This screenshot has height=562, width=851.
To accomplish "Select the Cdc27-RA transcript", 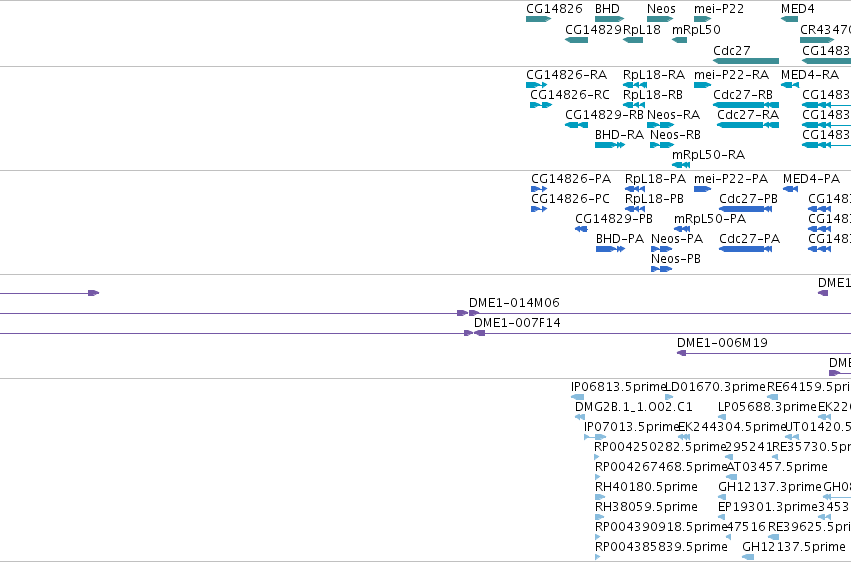I will (x=748, y=125).
